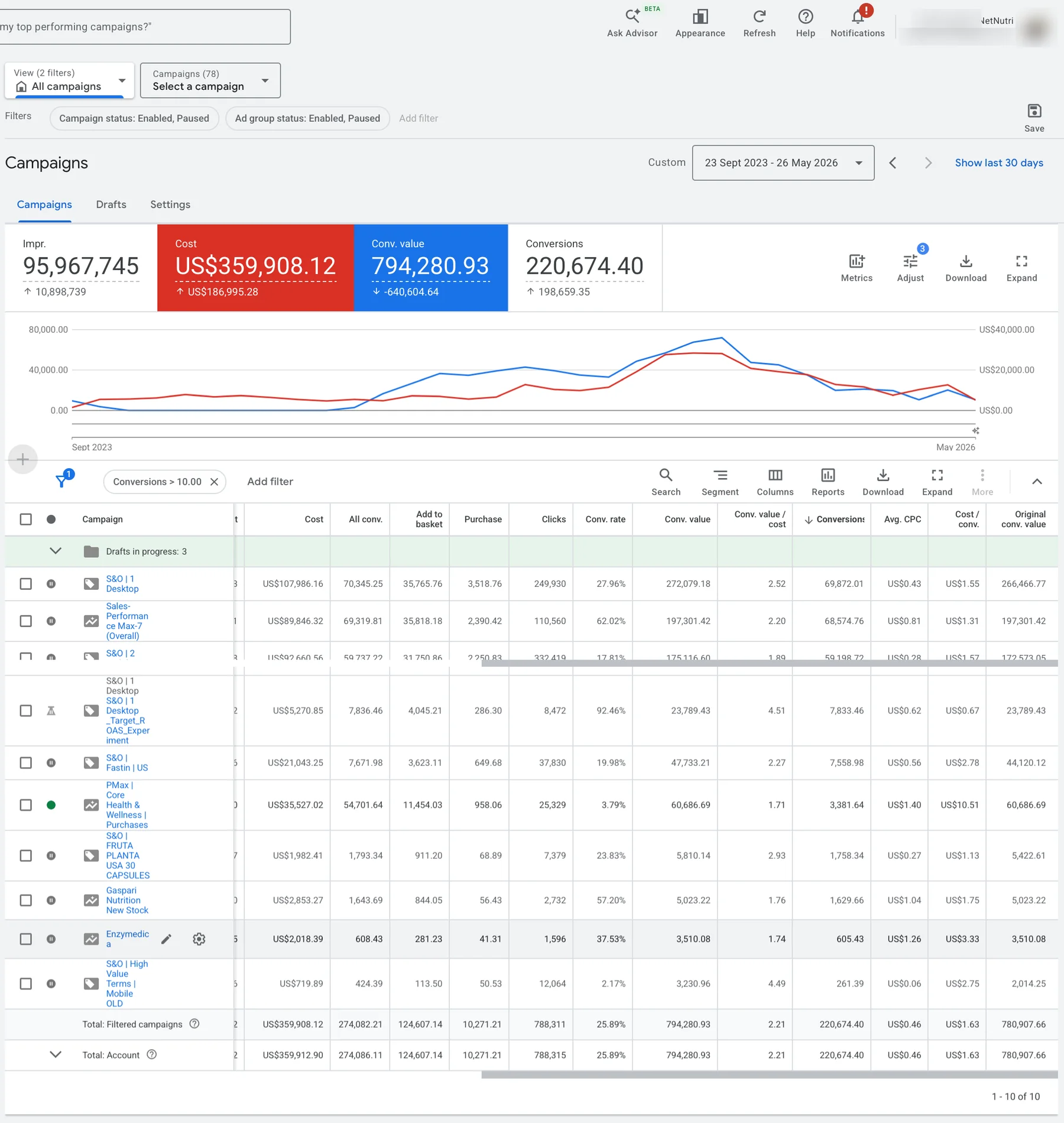
Task: Toggle select-all campaigns header checkbox
Action: coord(26,519)
